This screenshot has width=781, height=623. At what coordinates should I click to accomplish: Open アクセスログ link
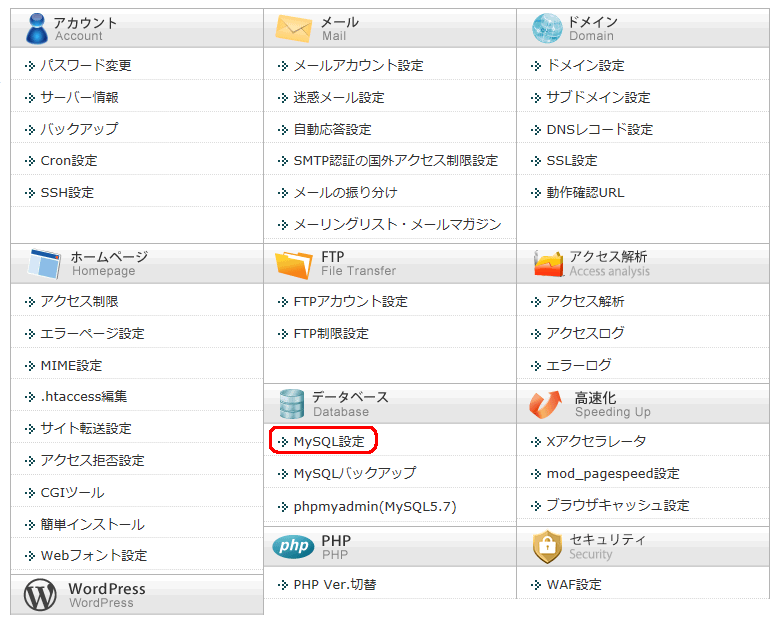(x=585, y=333)
